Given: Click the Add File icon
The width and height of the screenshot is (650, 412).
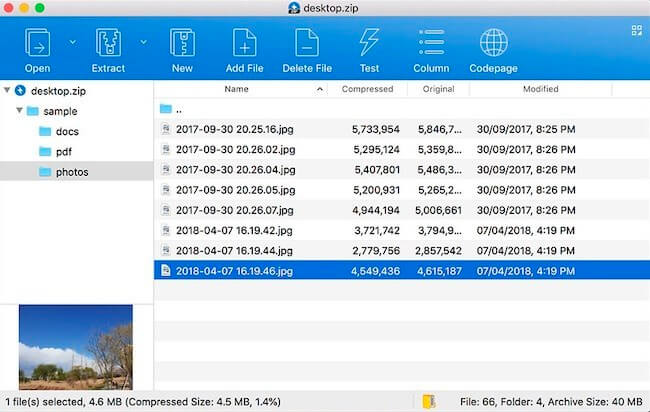Looking at the screenshot, I should (x=244, y=43).
